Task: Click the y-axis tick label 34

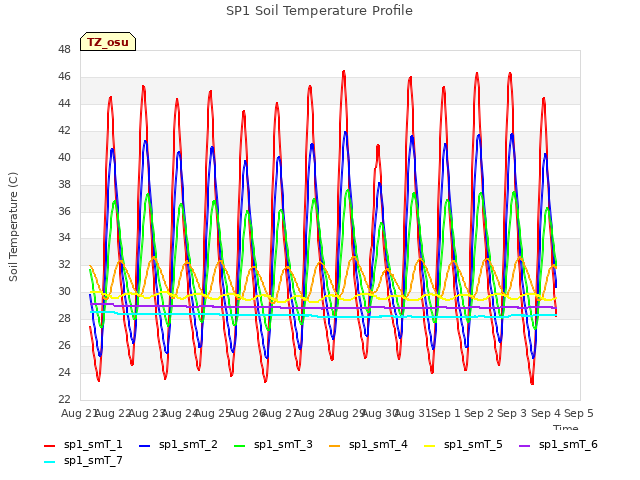Action: pyautogui.click(x=64, y=238)
